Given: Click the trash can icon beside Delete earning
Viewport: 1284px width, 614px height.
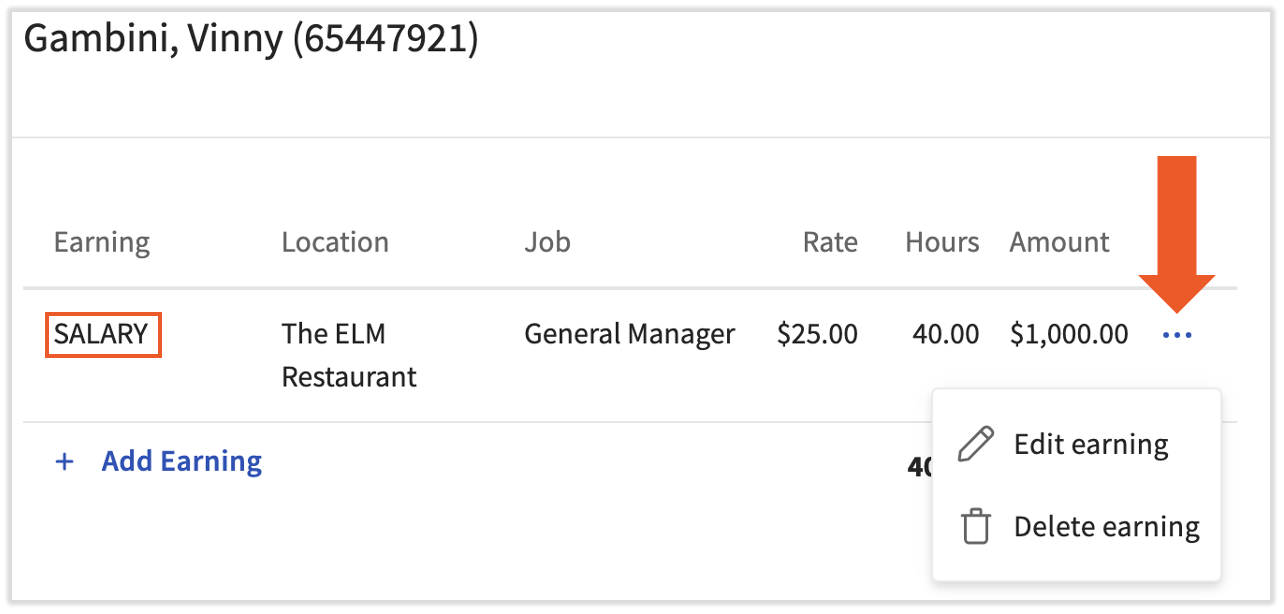Looking at the screenshot, I should [975, 526].
